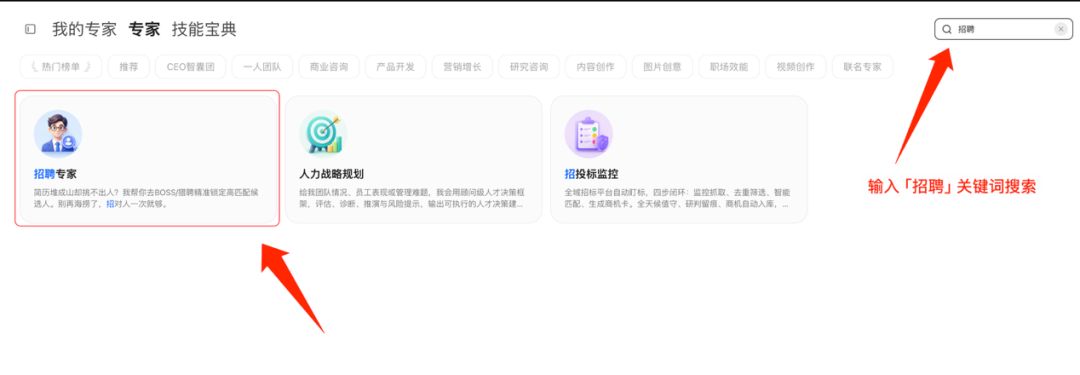This screenshot has width=1080, height=375.
Task: Open the 人力战略规划 target icon
Action: click(323, 133)
